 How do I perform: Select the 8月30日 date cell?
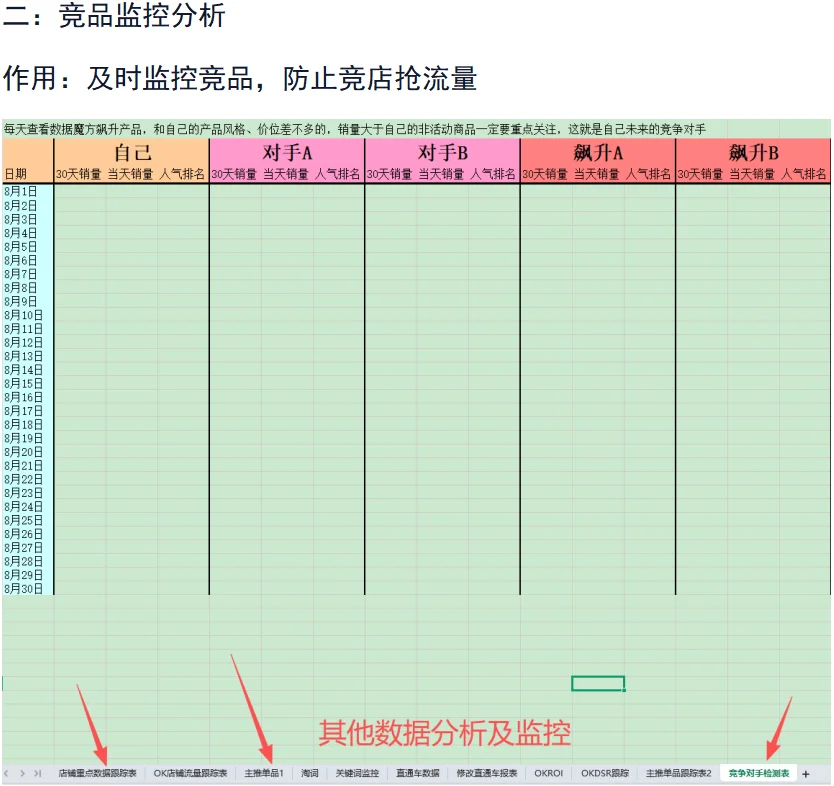click(x=28, y=589)
